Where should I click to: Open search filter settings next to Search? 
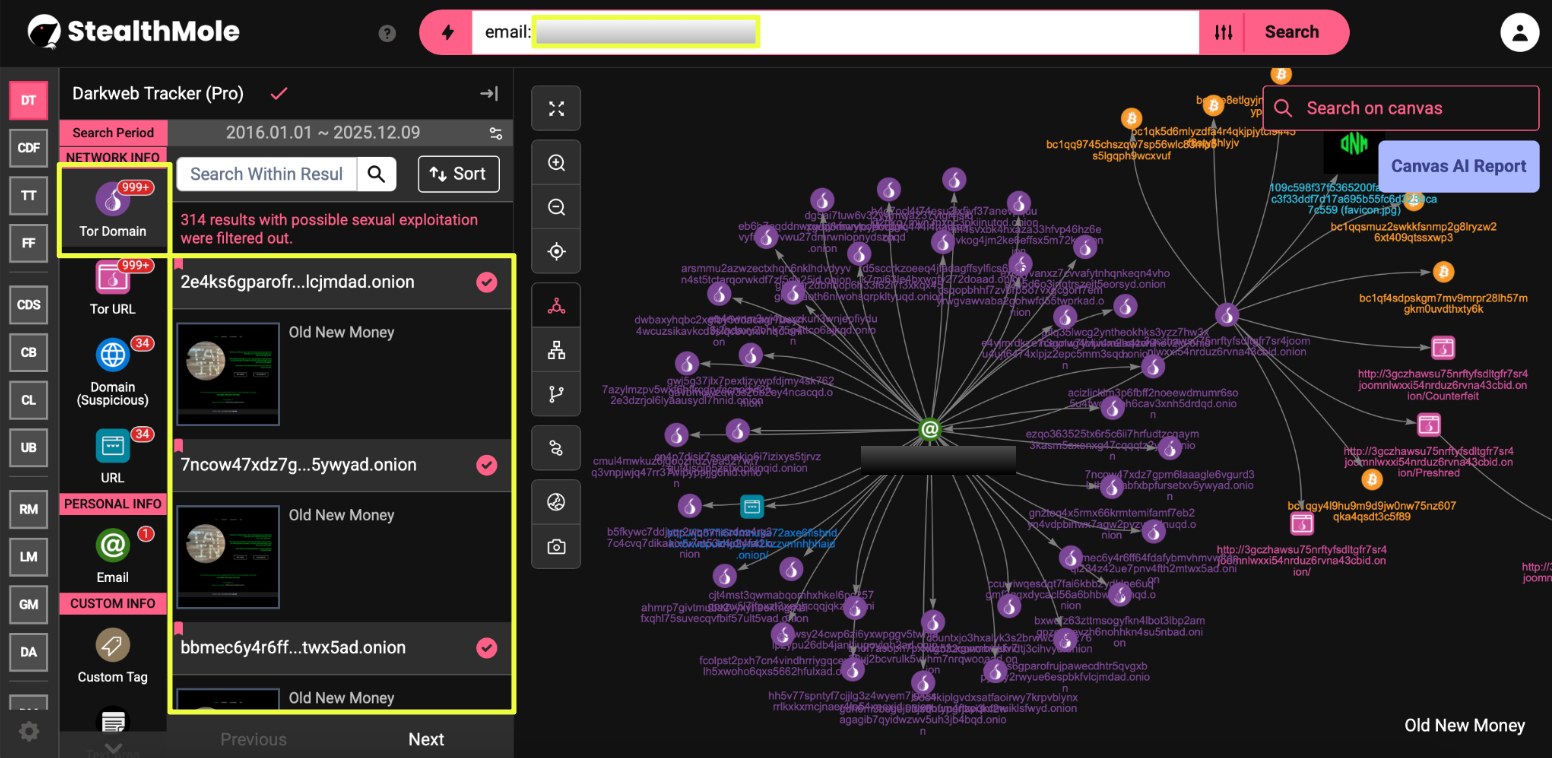(x=1223, y=32)
